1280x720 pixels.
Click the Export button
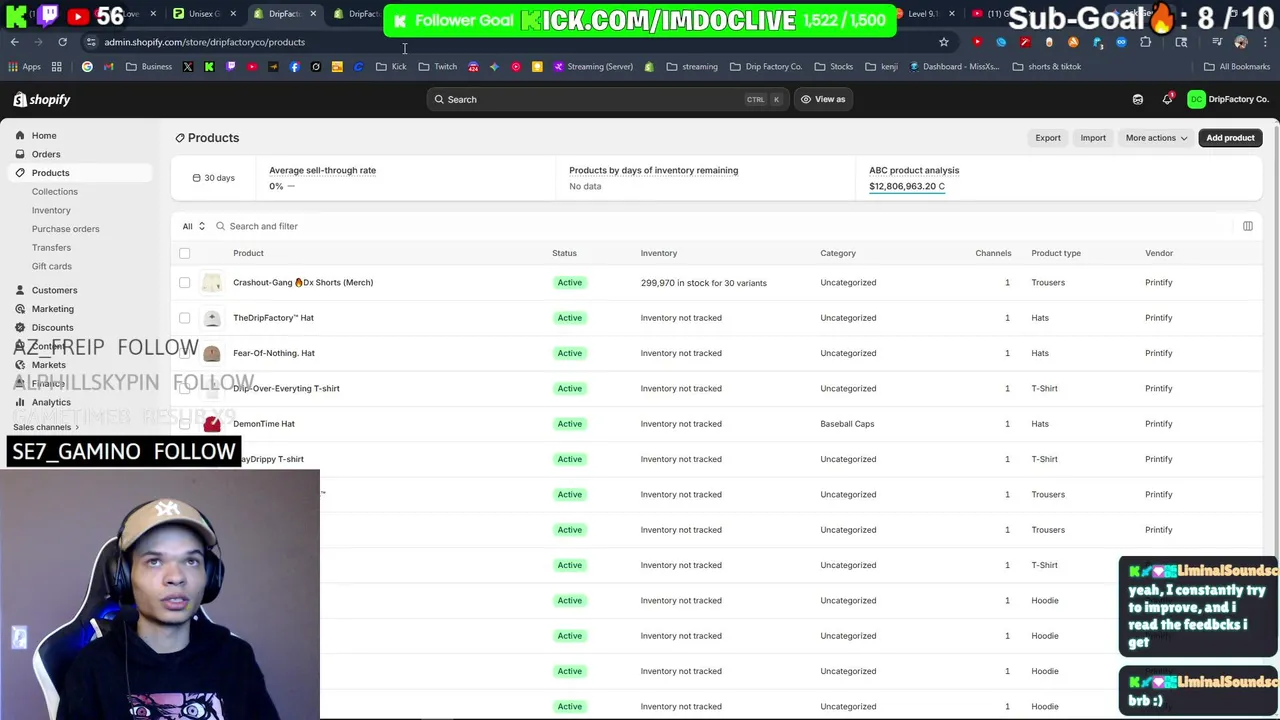[1048, 138]
